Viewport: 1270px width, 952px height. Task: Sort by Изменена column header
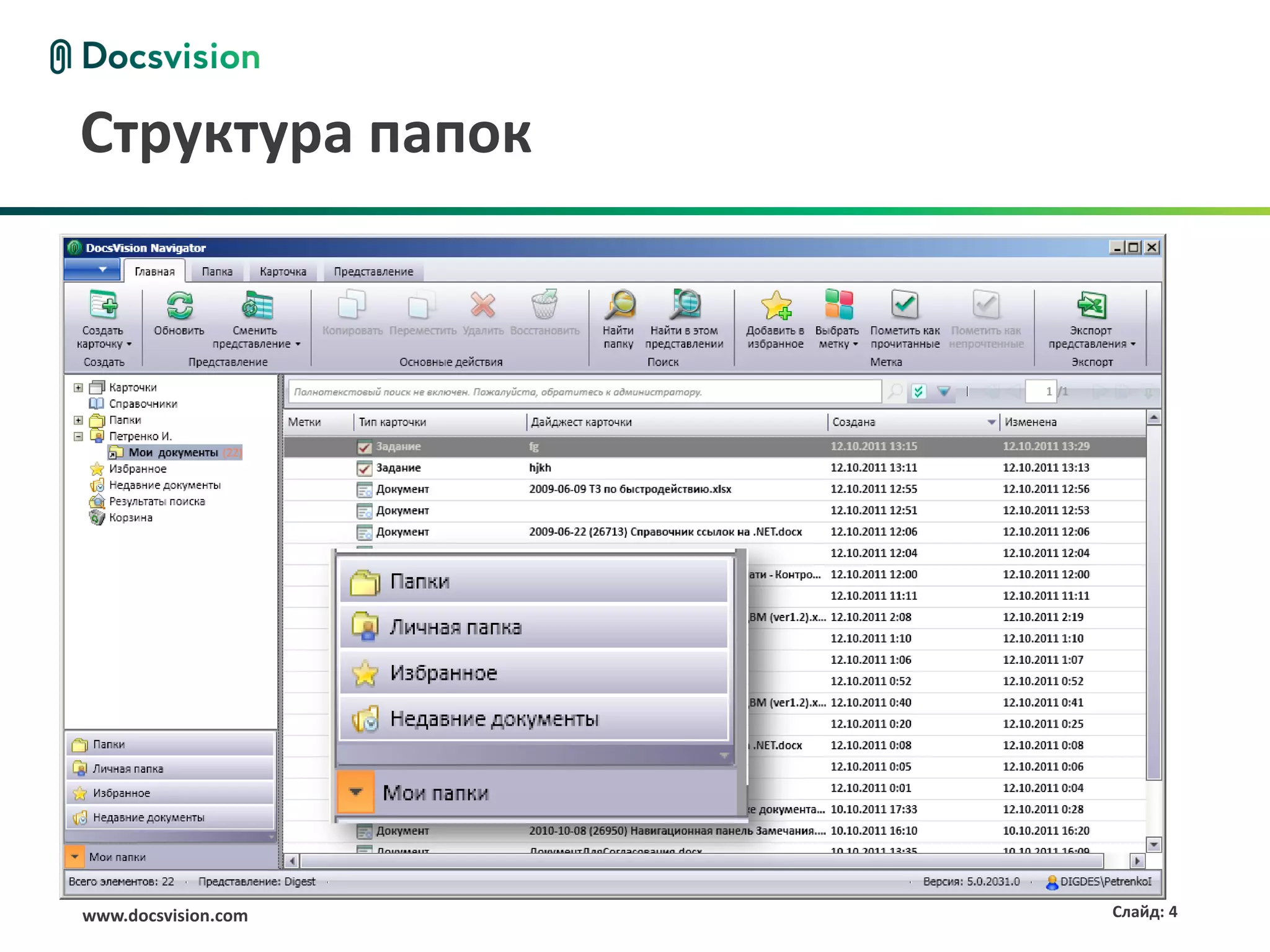(1072, 422)
